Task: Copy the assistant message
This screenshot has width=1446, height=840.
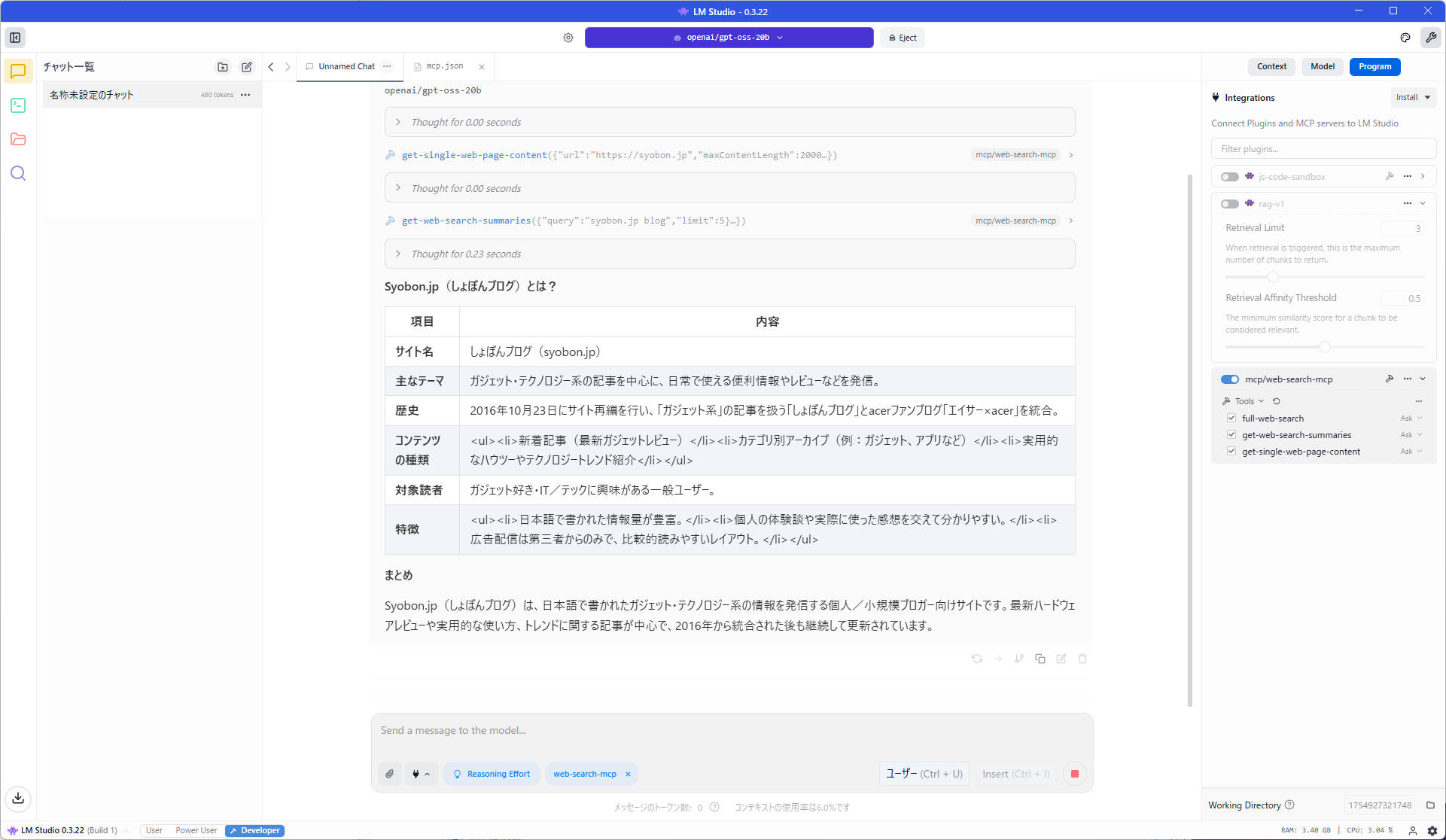Action: click(1040, 659)
